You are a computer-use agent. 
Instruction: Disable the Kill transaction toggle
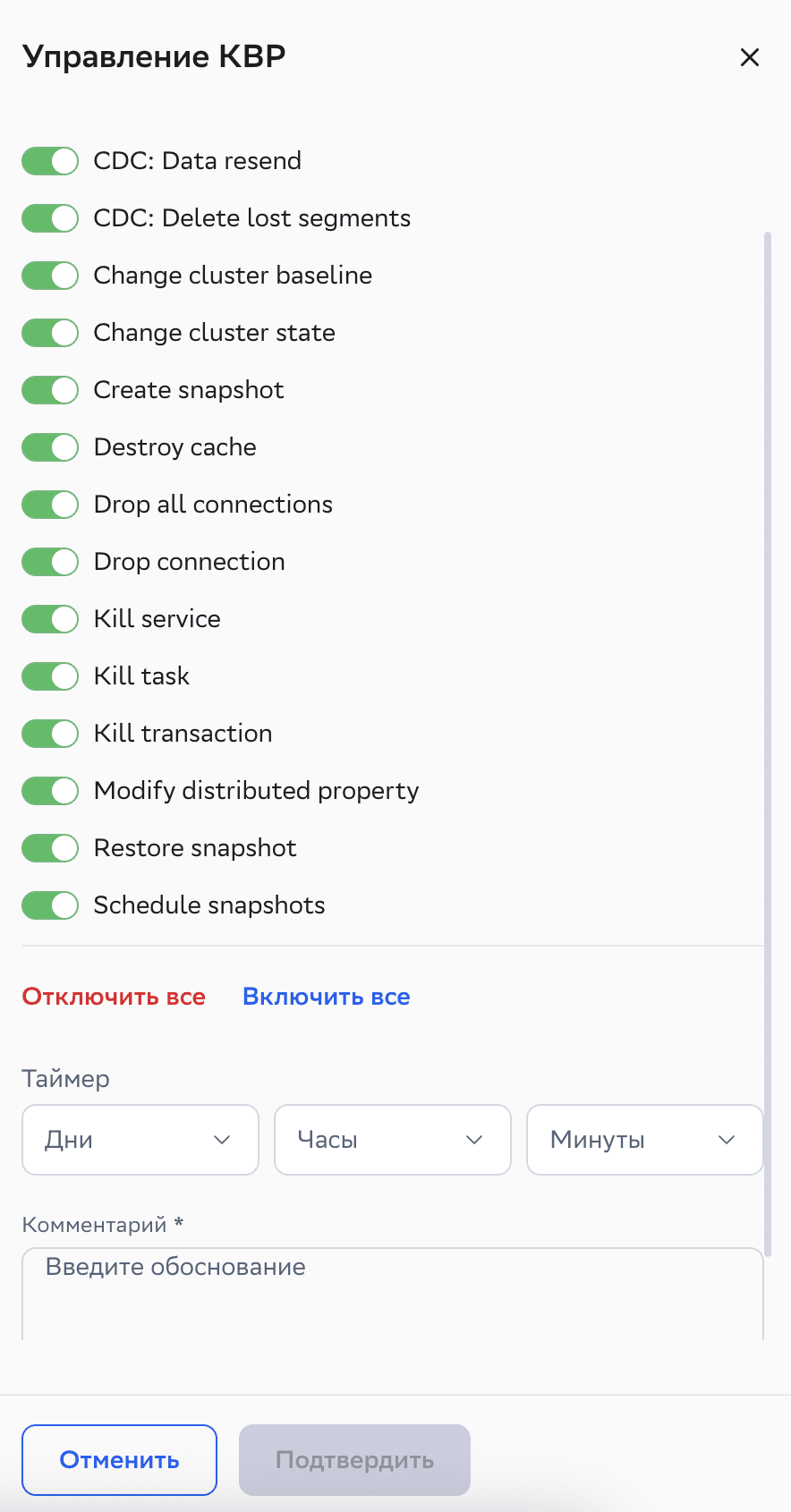[50, 734]
